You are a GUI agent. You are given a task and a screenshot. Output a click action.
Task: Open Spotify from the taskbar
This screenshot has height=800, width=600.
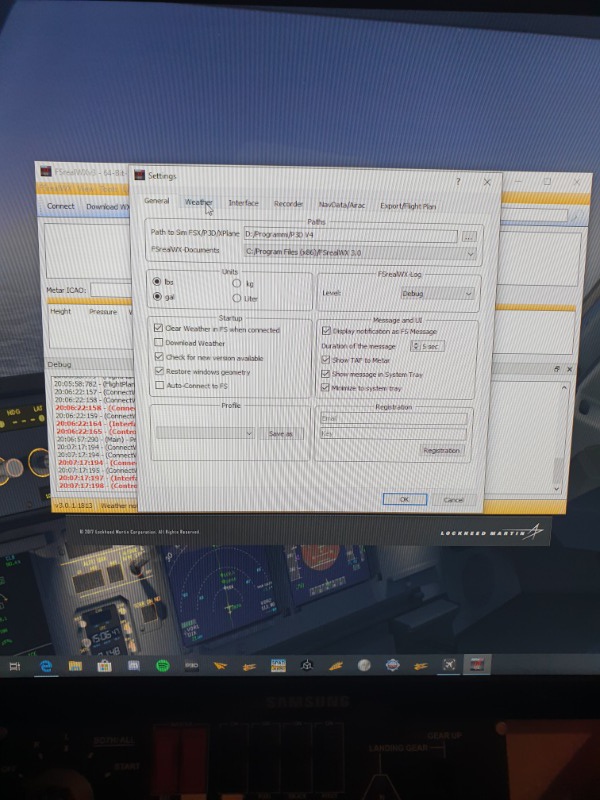163,666
